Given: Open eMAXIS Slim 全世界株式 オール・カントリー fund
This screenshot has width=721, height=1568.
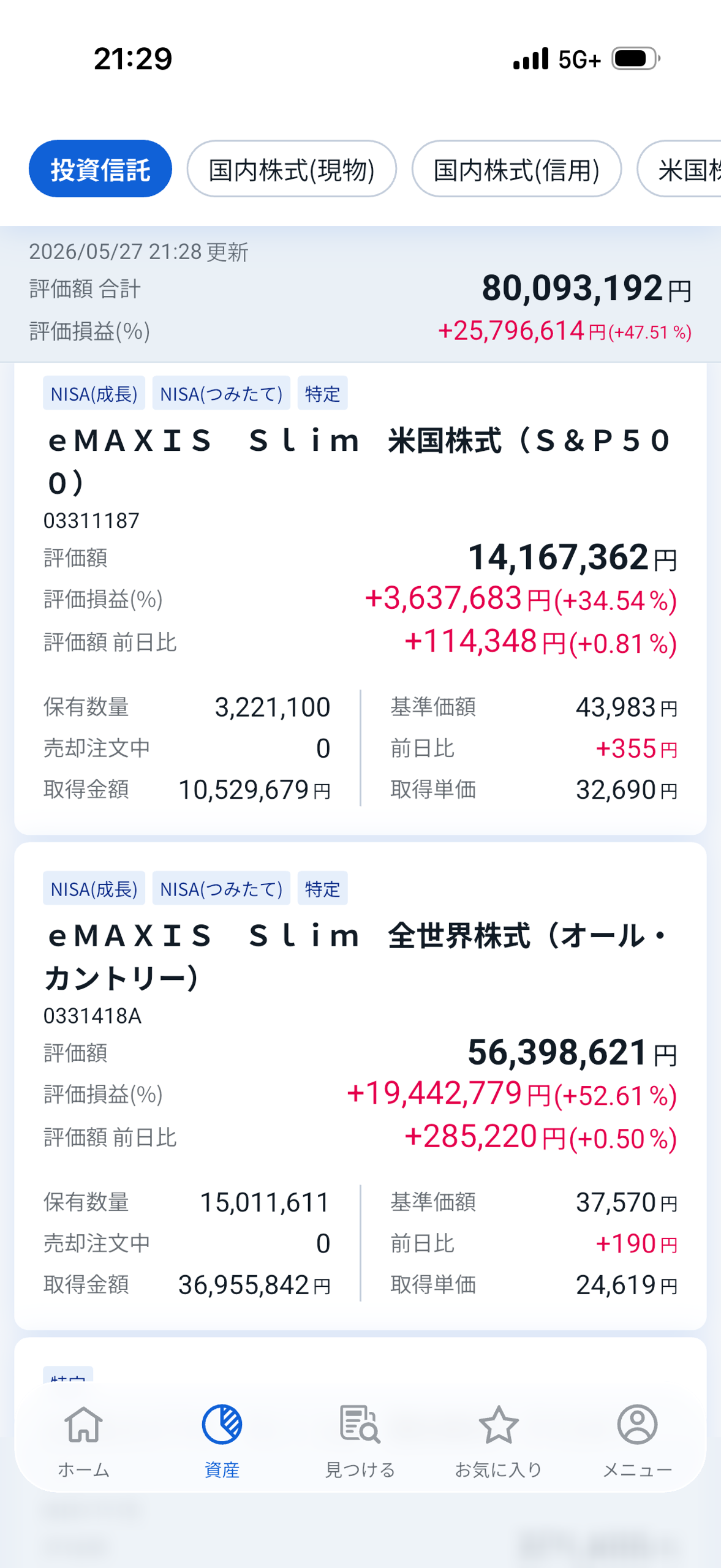Looking at the screenshot, I should [360, 956].
